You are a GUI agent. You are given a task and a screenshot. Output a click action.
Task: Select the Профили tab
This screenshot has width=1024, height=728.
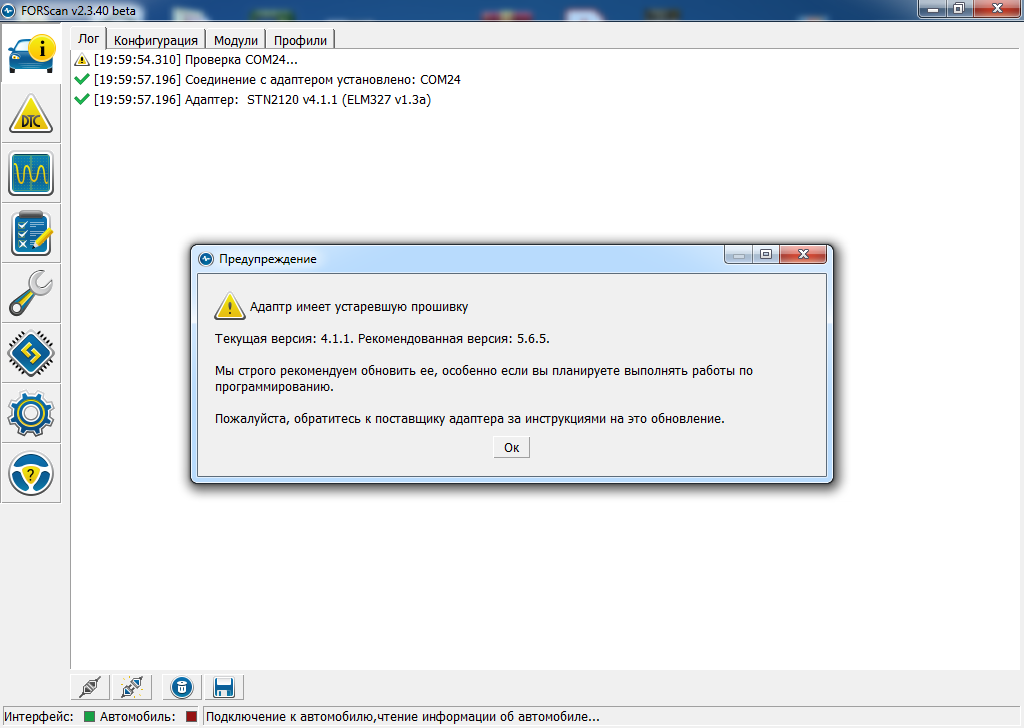click(x=301, y=40)
